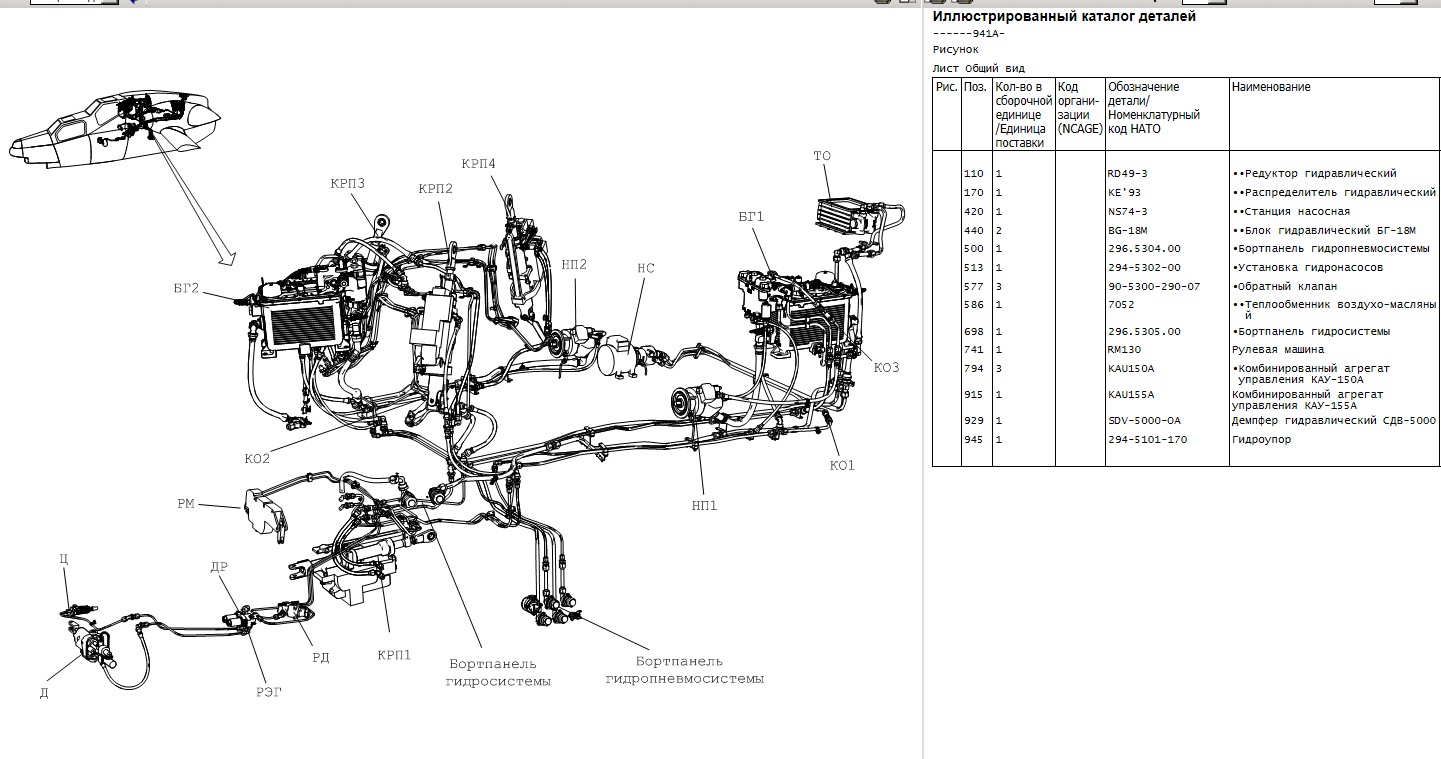This screenshot has width=1441, height=759.
Task: Select the КРП1 callout label
Action: pyautogui.click(x=394, y=655)
